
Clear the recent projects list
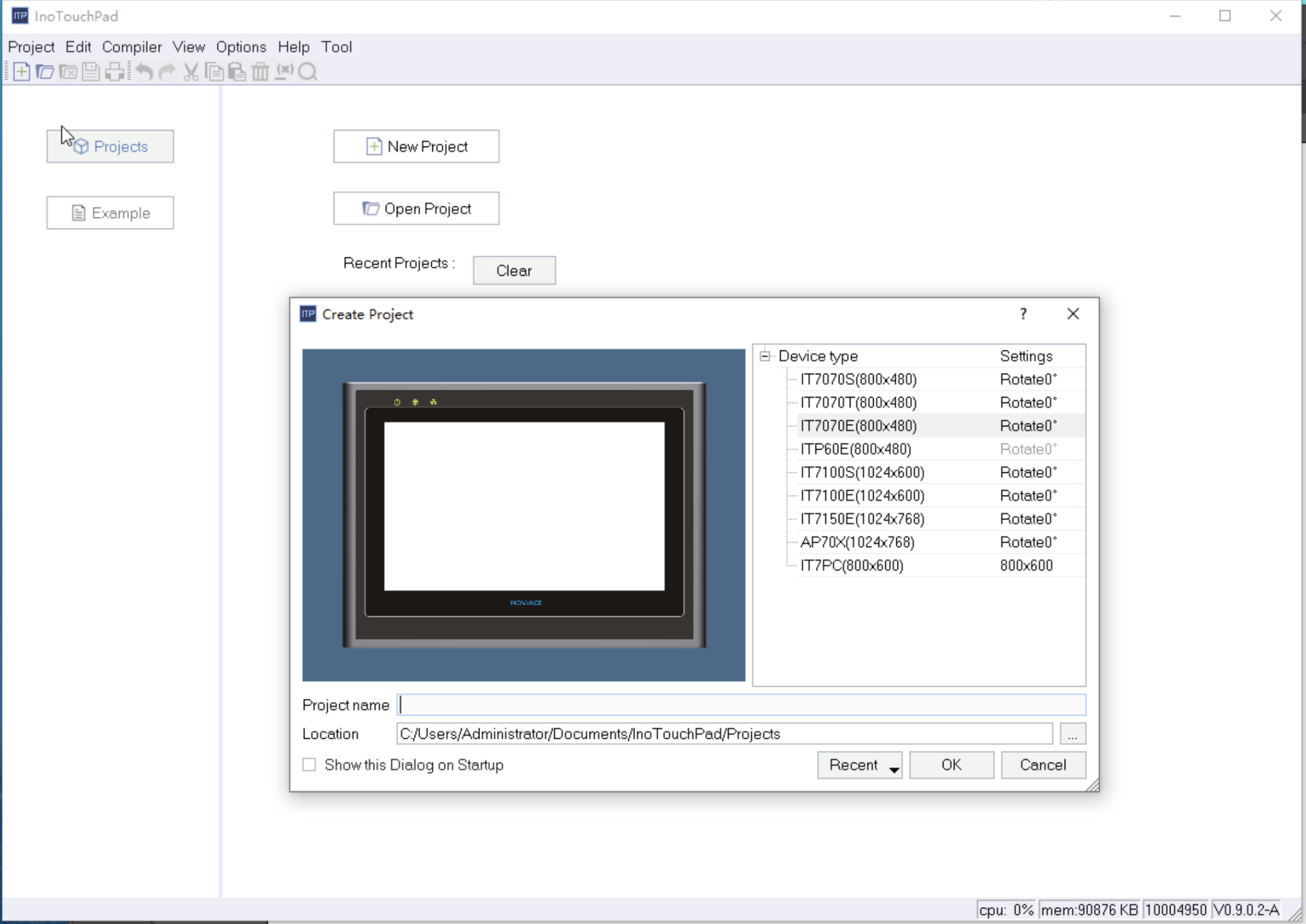pos(514,270)
